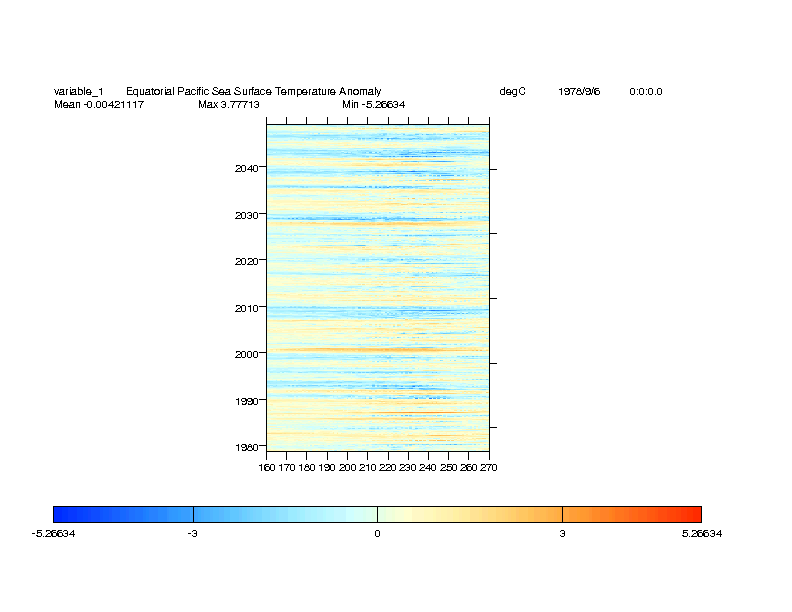792x612 pixels.
Task: Click the 5.26634 colorbar maximum label
Action: [702, 534]
